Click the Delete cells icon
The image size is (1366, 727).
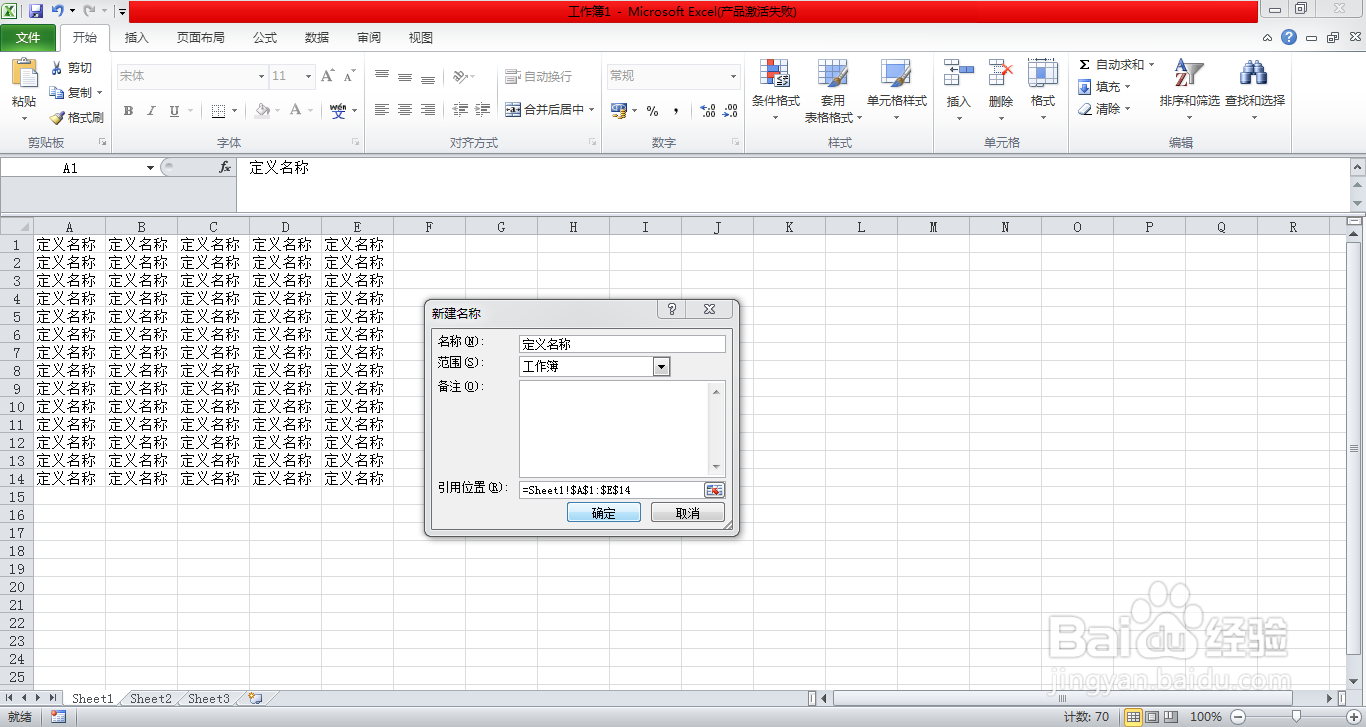(x=1000, y=74)
